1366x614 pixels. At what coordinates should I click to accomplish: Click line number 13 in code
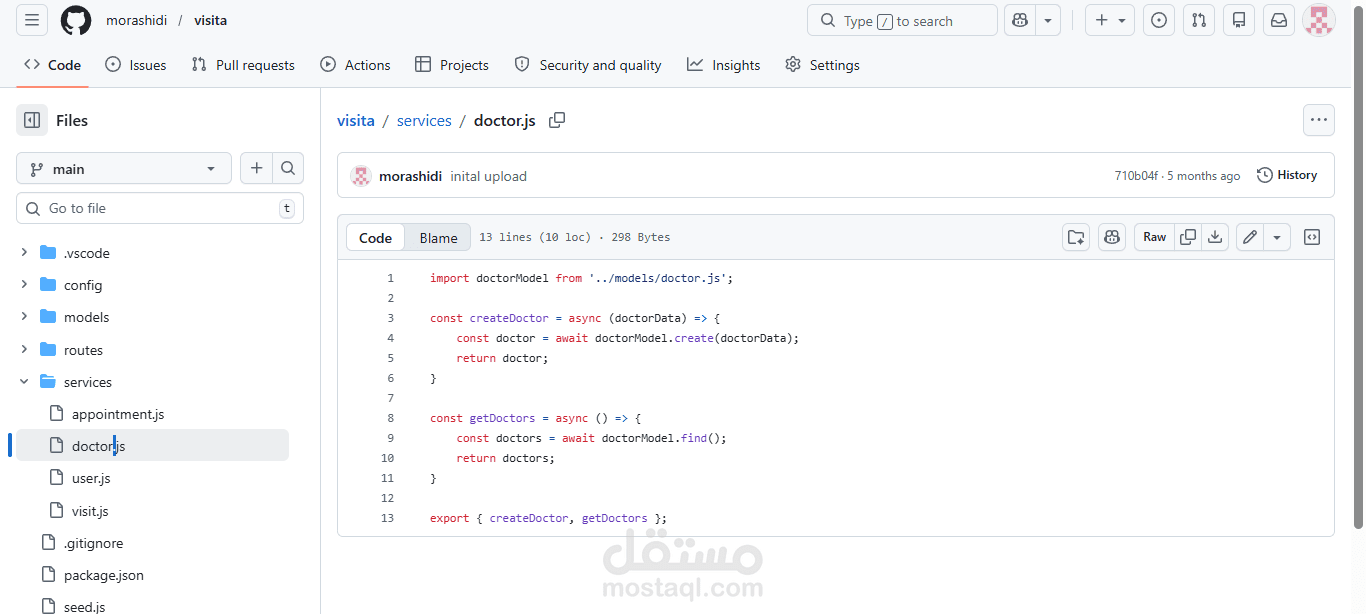click(x=388, y=518)
